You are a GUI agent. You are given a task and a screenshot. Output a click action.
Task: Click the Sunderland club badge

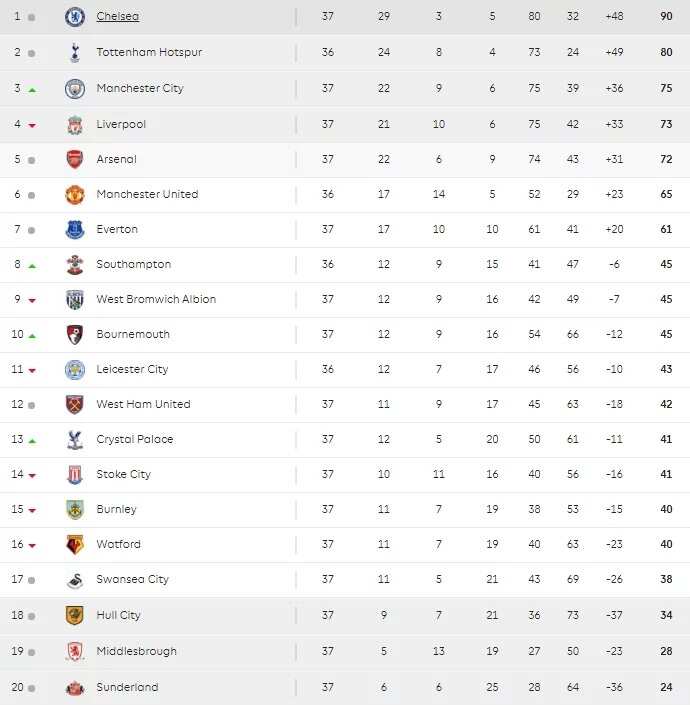[75, 687]
